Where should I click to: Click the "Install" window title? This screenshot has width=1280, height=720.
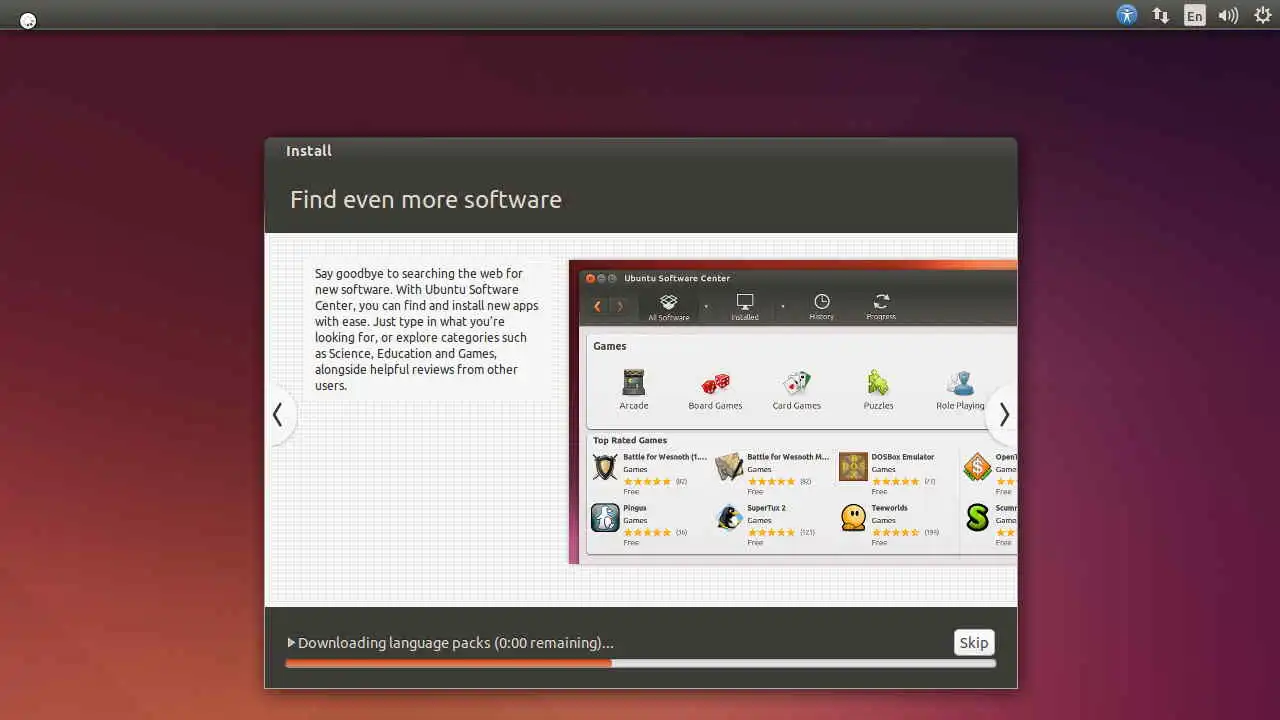(309, 151)
